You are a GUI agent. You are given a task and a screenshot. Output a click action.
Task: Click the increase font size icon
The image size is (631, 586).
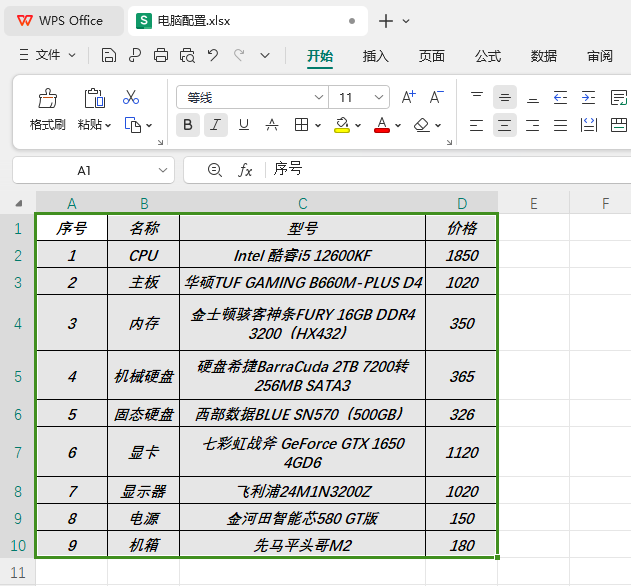point(409,97)
